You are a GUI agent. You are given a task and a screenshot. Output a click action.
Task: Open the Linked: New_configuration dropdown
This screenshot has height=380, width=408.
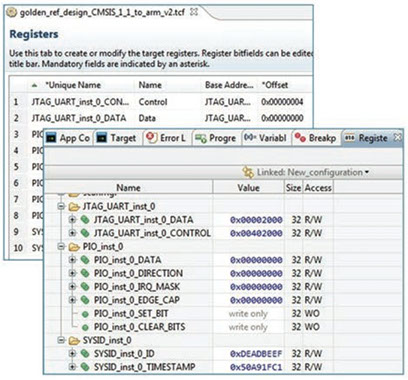pyautogui.click(x=367, y=172)
